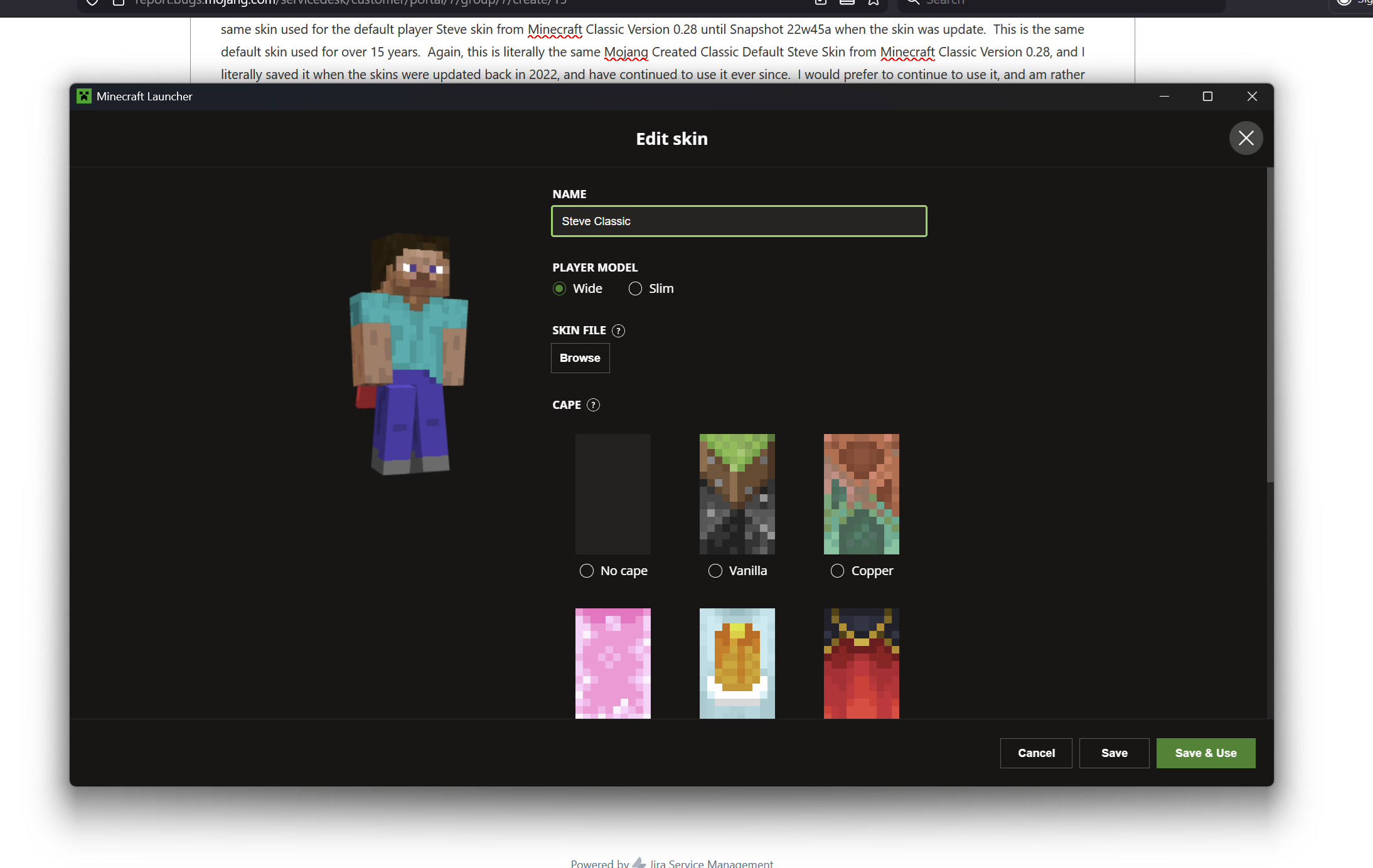Click the Vanilla cape thumbnail
1373x868 pixels.
click(737, 494)
